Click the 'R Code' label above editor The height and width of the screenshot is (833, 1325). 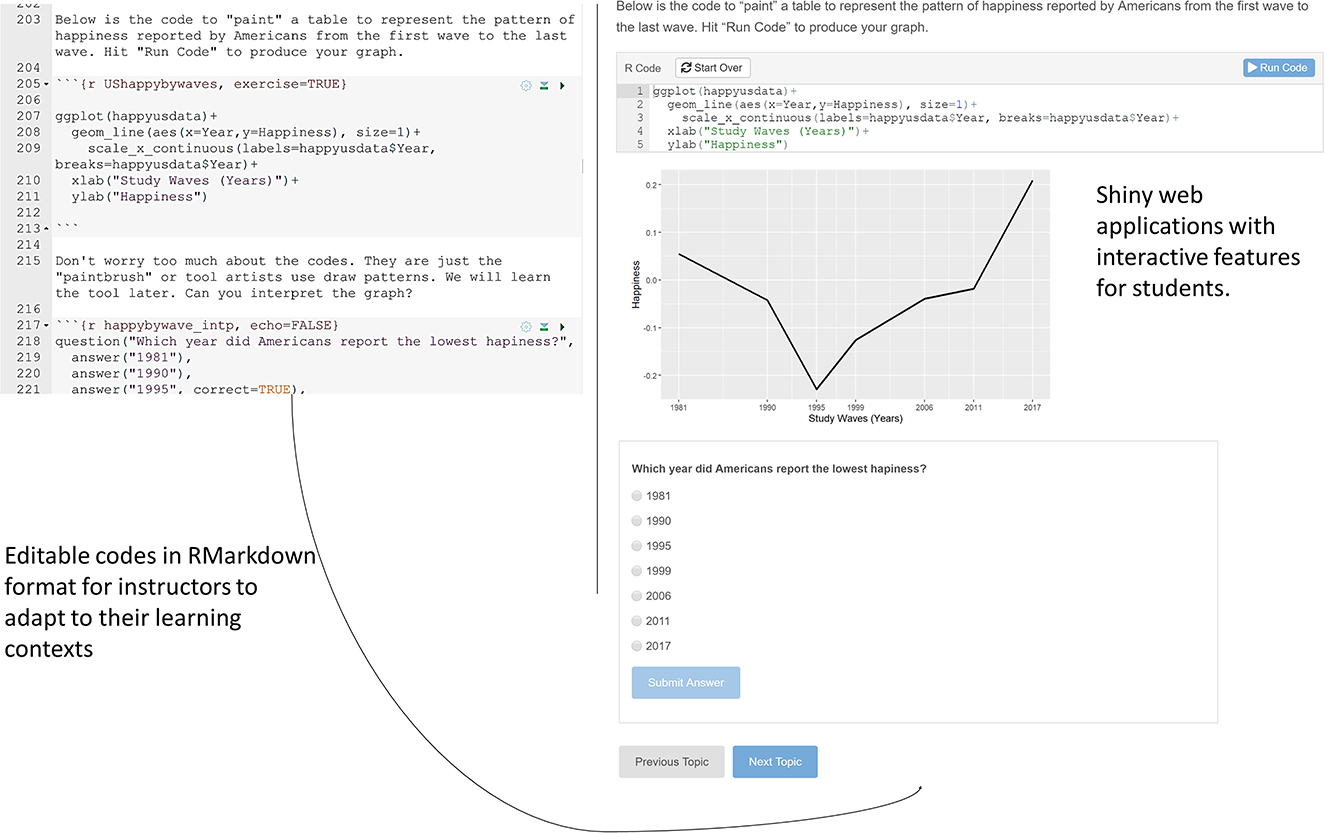point(643,68)
